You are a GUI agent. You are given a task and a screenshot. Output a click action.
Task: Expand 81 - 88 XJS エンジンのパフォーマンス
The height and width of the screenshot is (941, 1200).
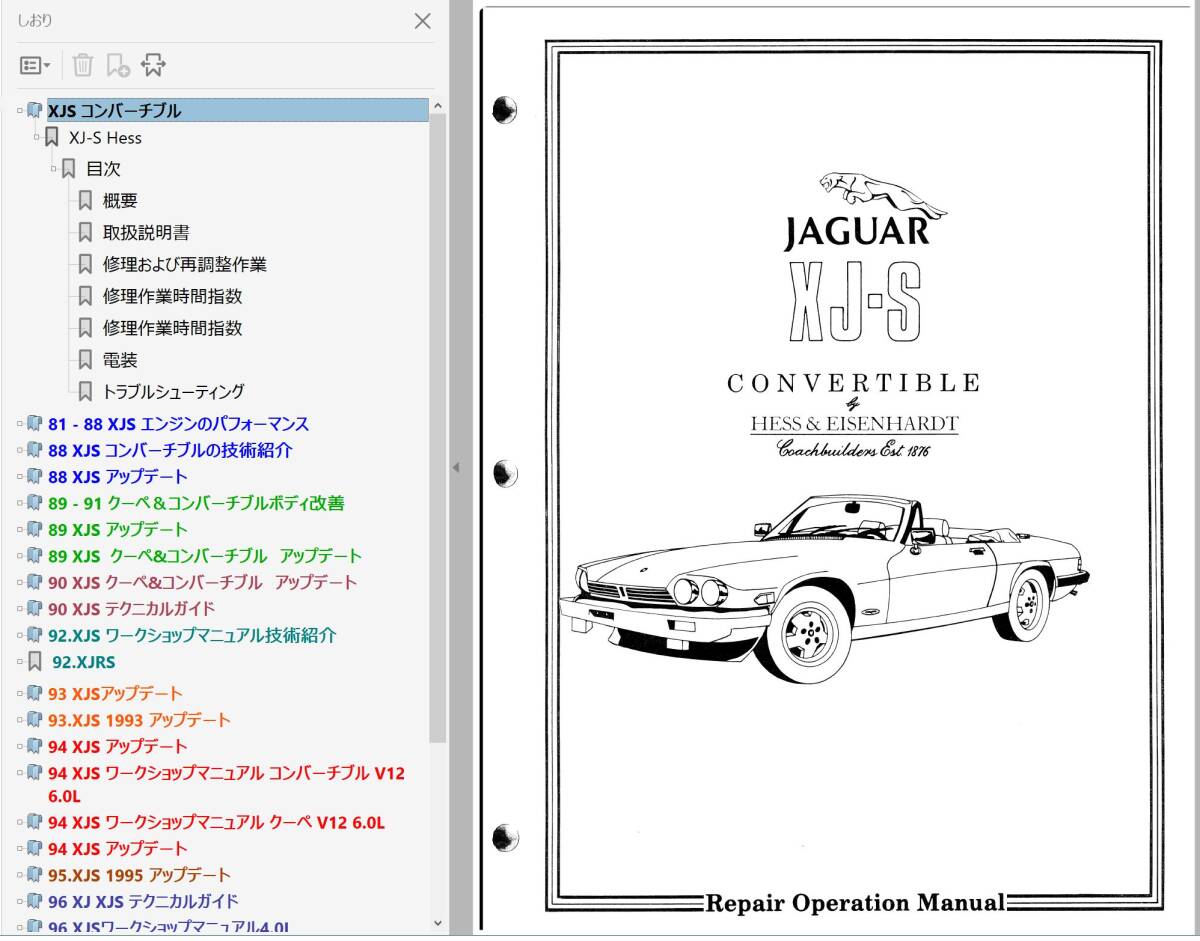pos(20,424)
